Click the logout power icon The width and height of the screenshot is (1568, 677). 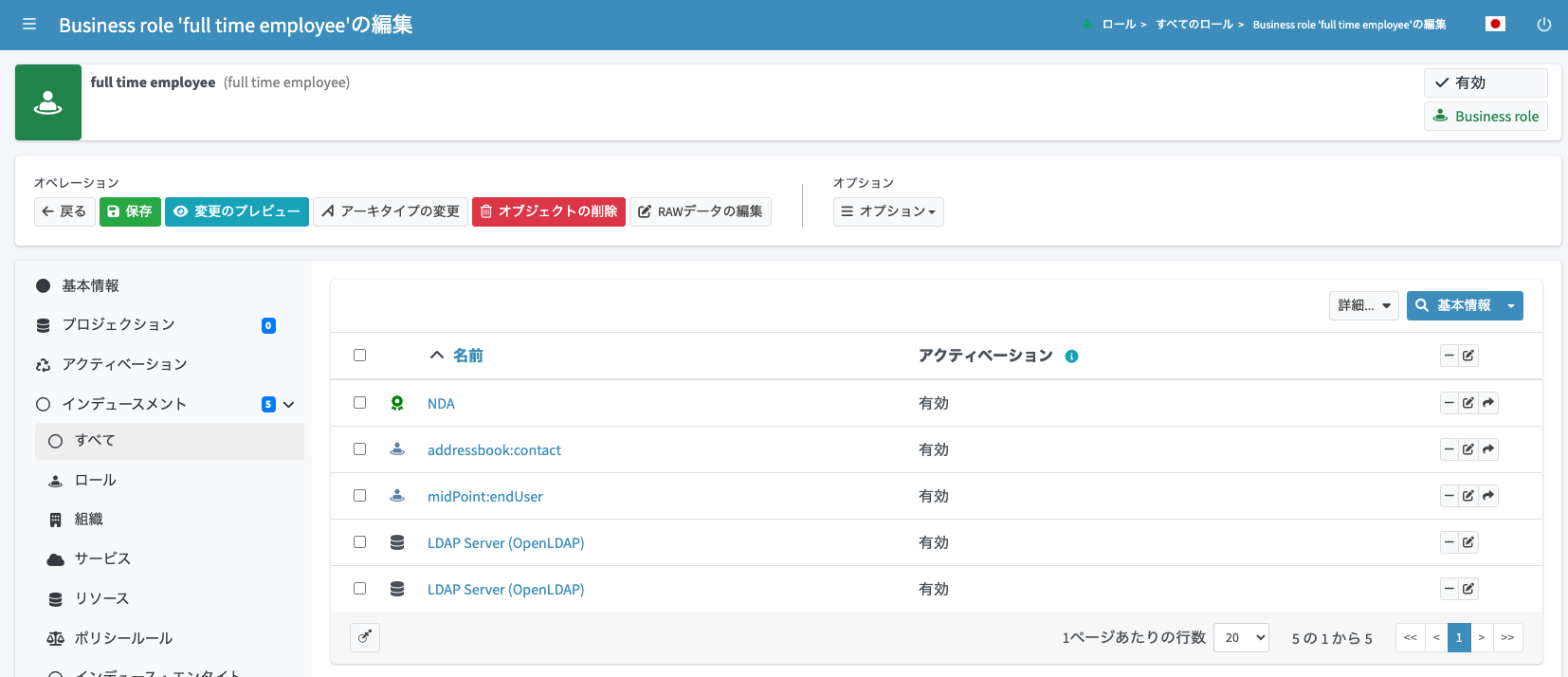pos(1544,25)
